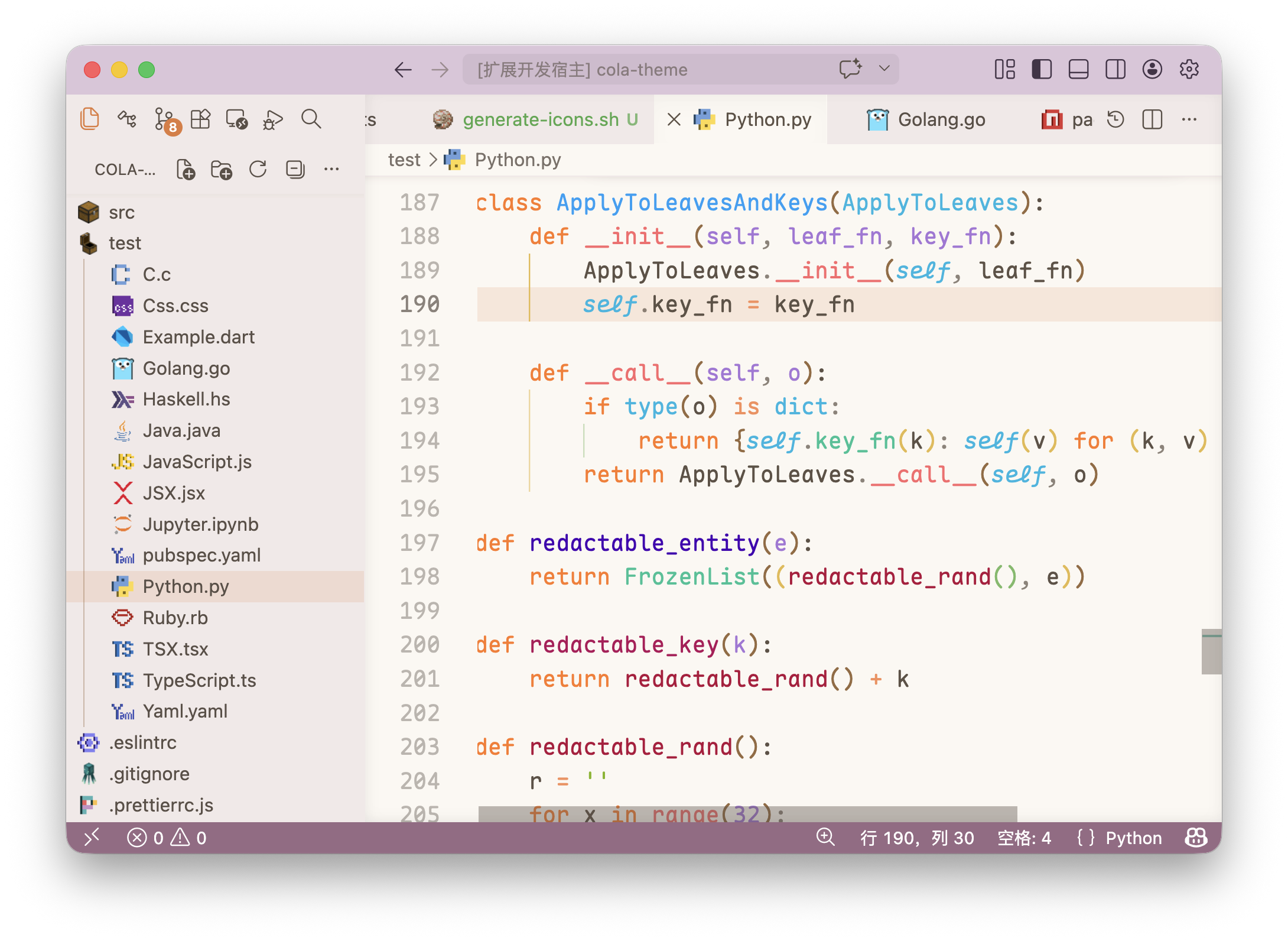Open Java.java file
Image resolution: width=1288 pixels, height=941 pixels.
point(216,430)
